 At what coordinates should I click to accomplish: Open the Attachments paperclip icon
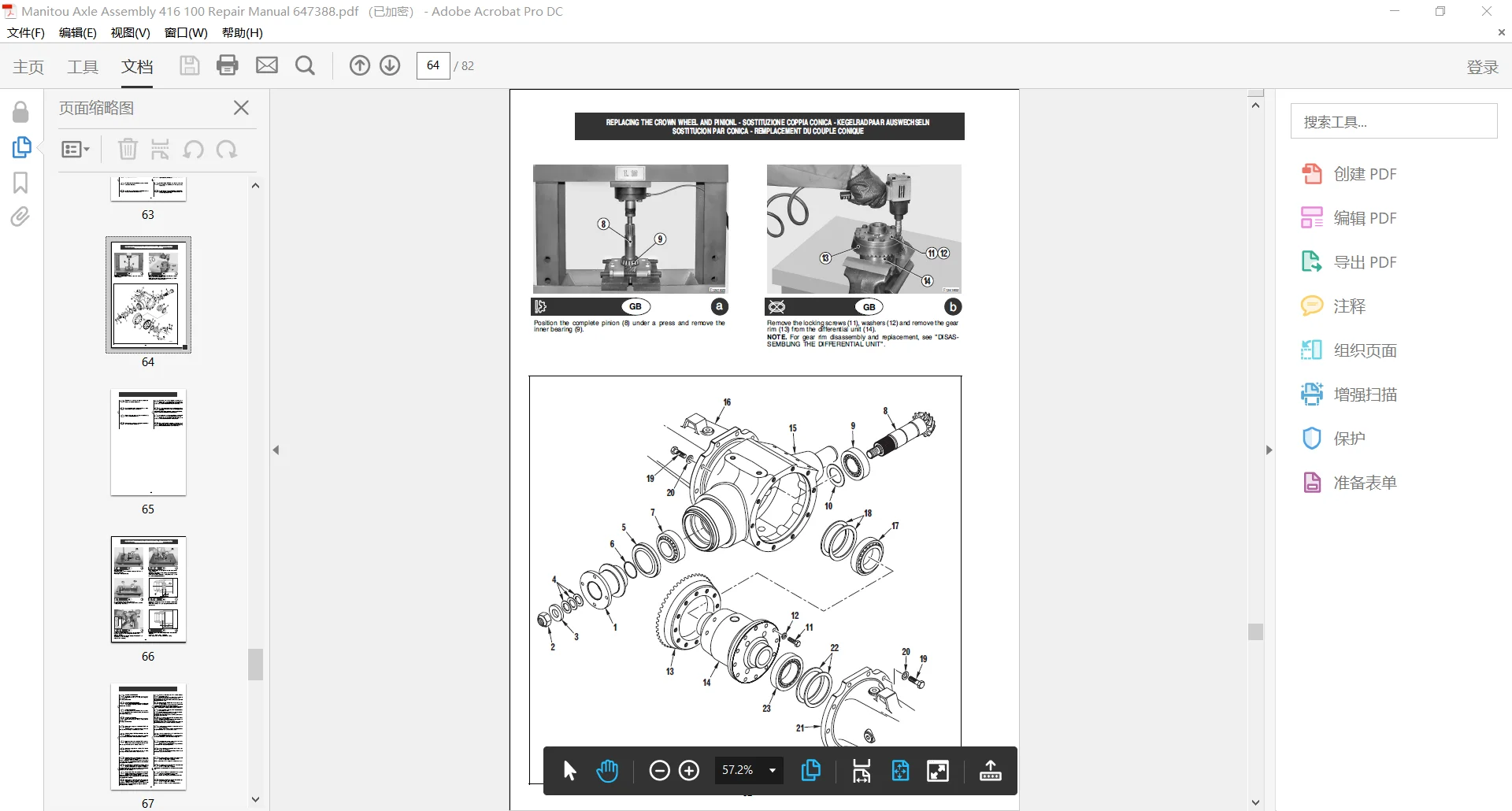click(x=20, y=217)
